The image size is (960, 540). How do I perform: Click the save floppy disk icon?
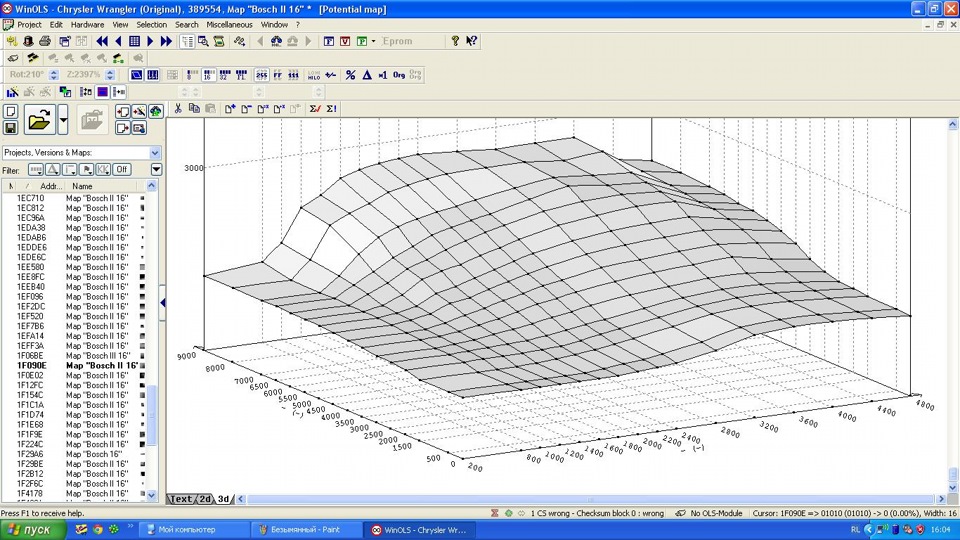pyautogui.click(x=10, y=128)
